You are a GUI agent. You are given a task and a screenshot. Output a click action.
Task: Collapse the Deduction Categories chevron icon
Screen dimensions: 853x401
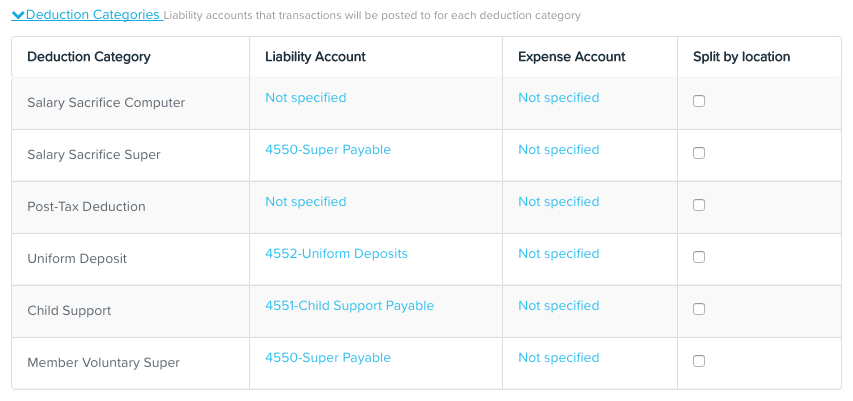18,15
